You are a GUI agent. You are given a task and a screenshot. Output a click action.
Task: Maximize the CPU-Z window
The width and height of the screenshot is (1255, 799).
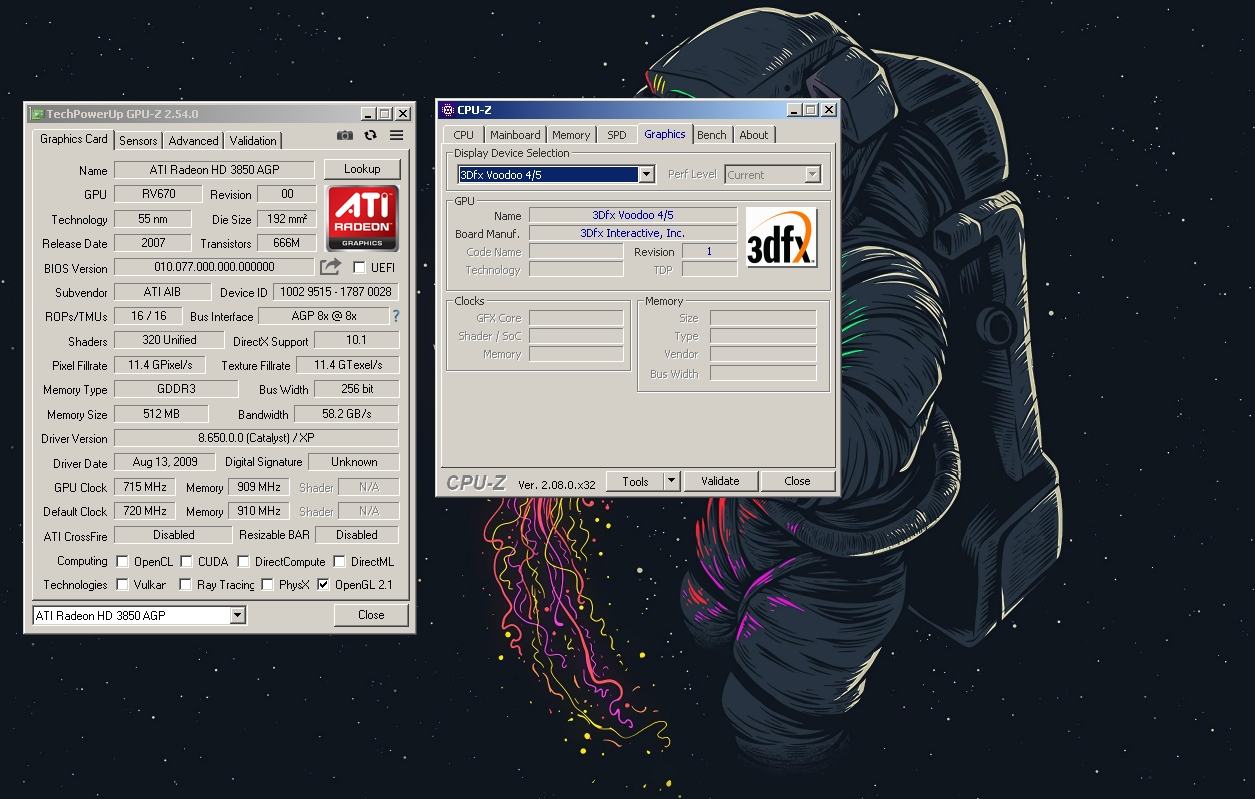pos(811,110)
